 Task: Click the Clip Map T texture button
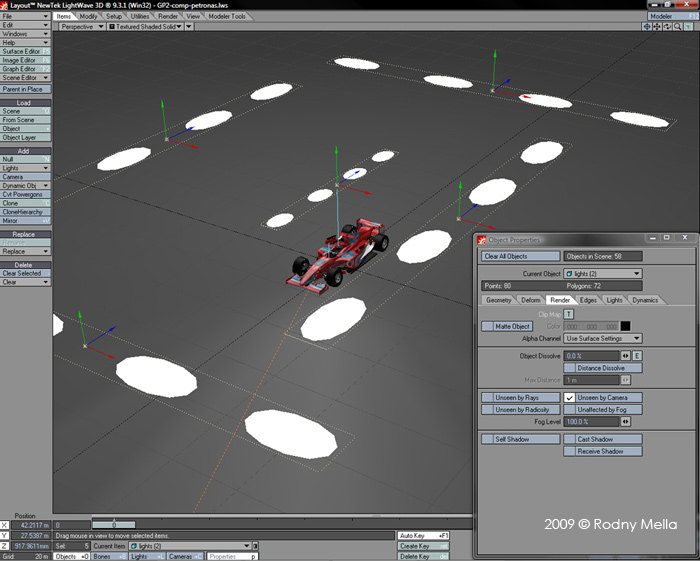coord(569,314)
